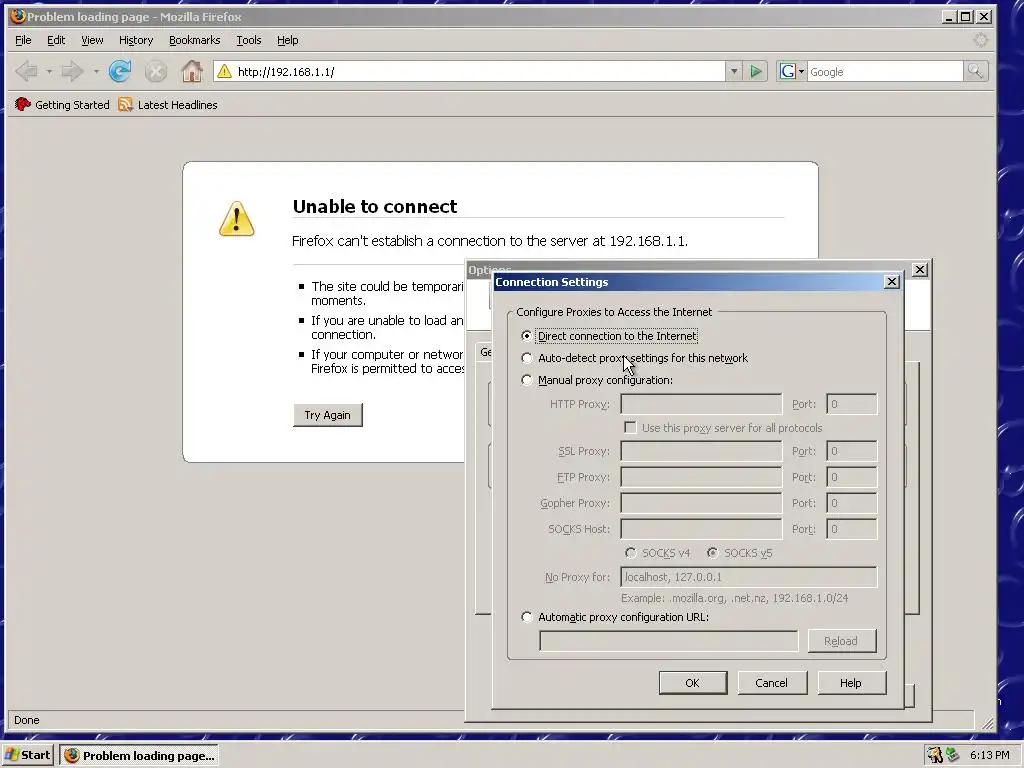
Task: Open the address bar history dropdown
Action: [x=734, y=71]
